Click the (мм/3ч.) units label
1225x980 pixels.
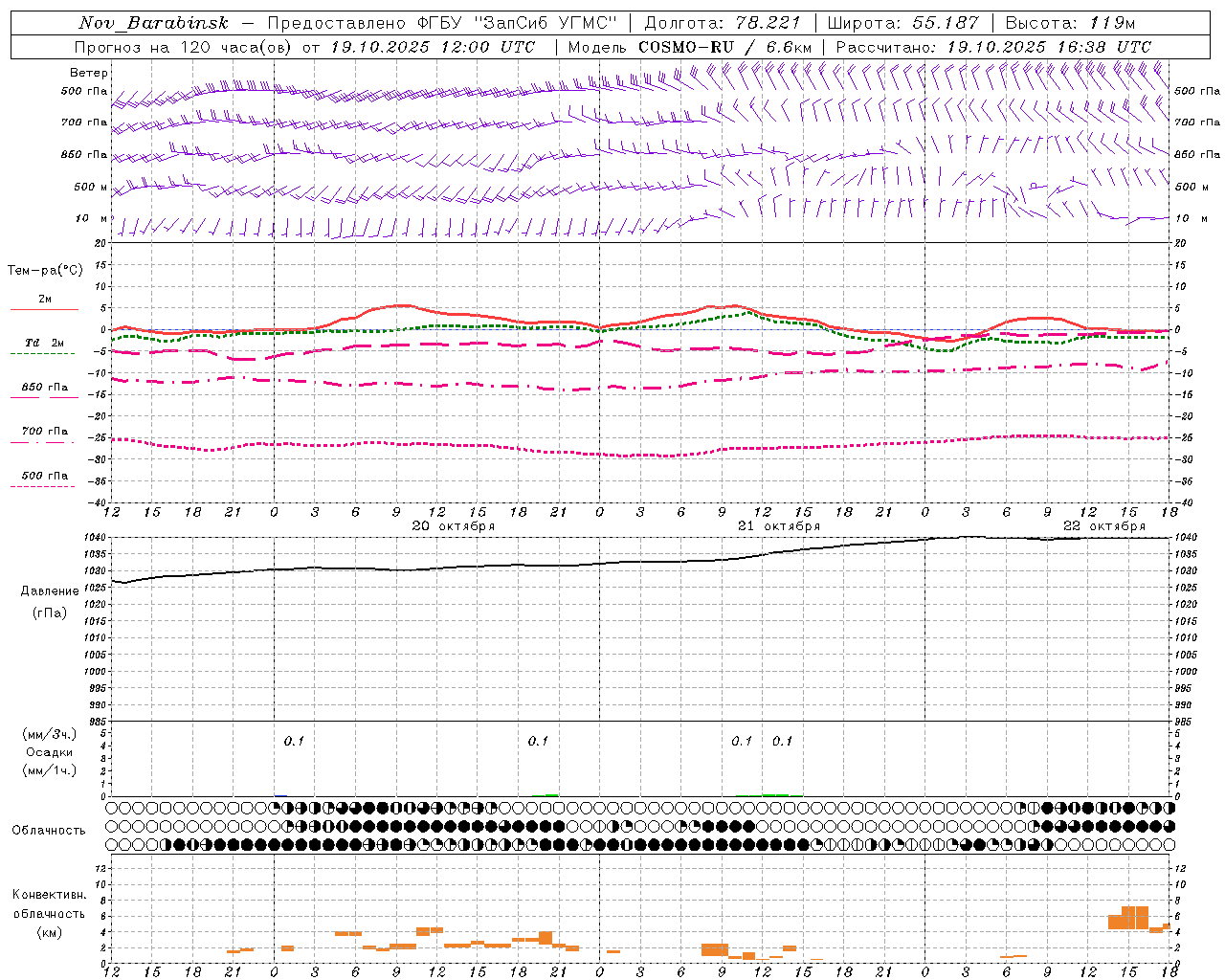point(50,734)
